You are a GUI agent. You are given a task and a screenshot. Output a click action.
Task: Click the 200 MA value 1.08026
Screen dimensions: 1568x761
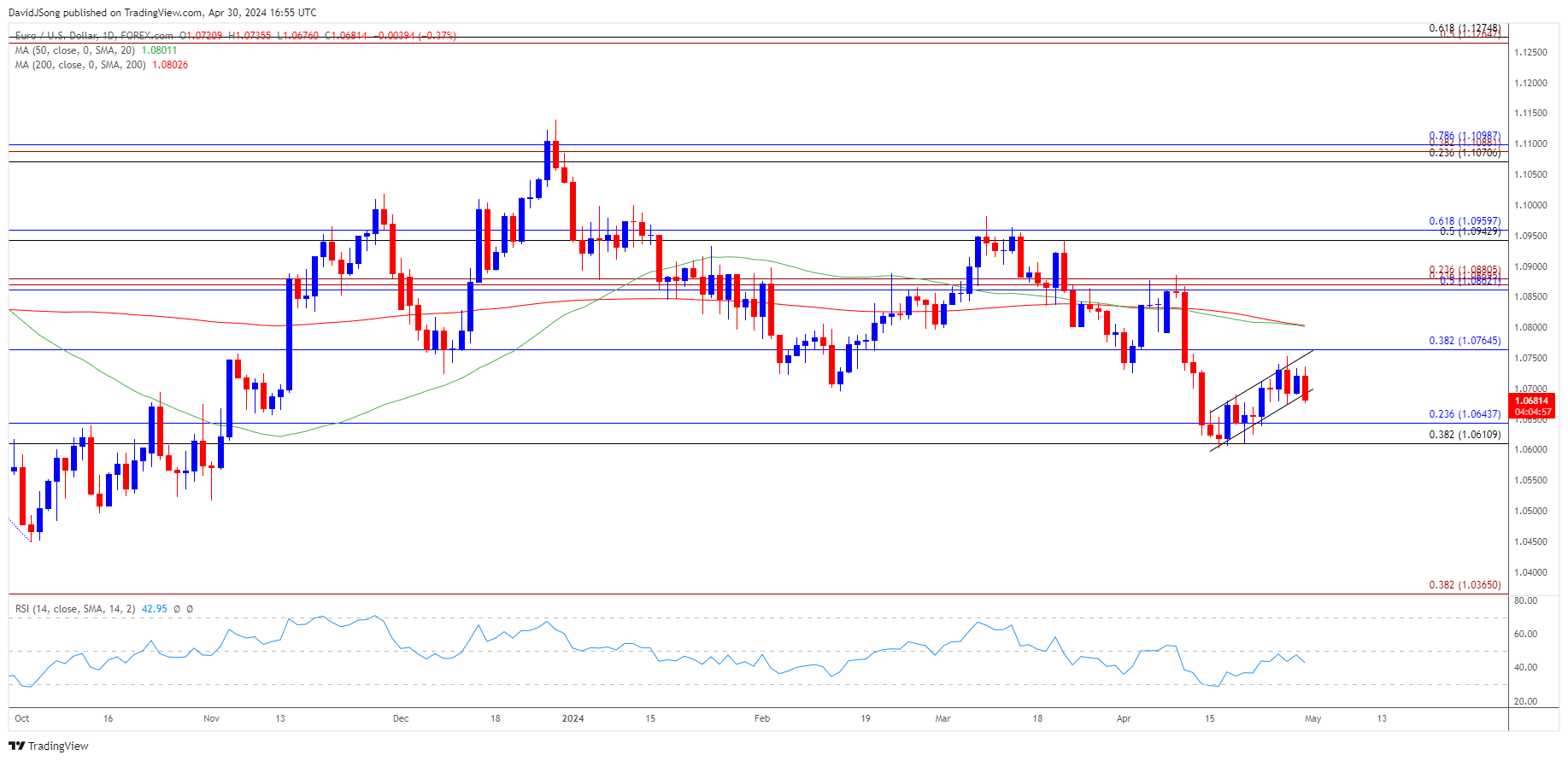click(x=170, y=65)
